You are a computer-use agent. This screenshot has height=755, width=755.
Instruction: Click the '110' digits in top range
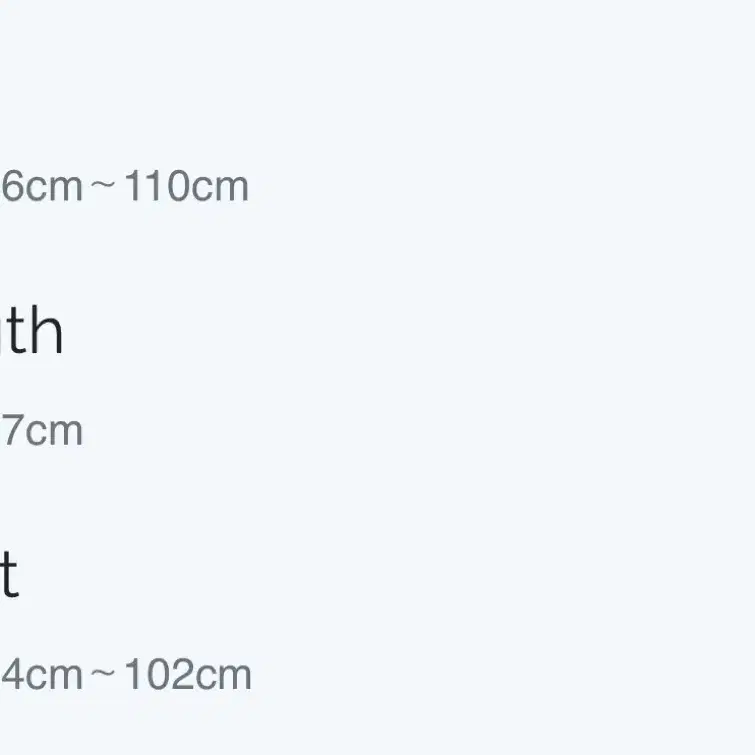click(156, 186)
